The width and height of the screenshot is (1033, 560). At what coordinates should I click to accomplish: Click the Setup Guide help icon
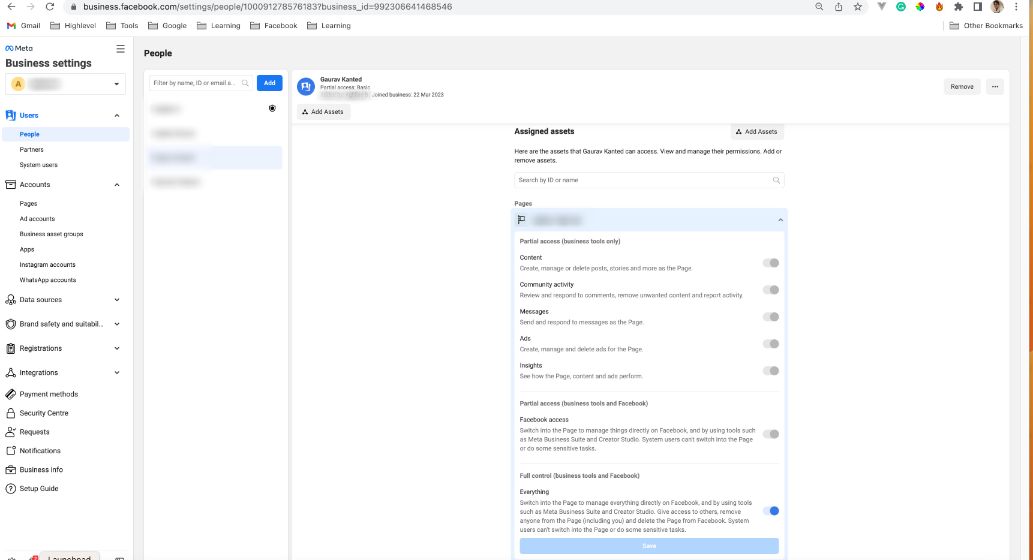click(x=11, y=488)
